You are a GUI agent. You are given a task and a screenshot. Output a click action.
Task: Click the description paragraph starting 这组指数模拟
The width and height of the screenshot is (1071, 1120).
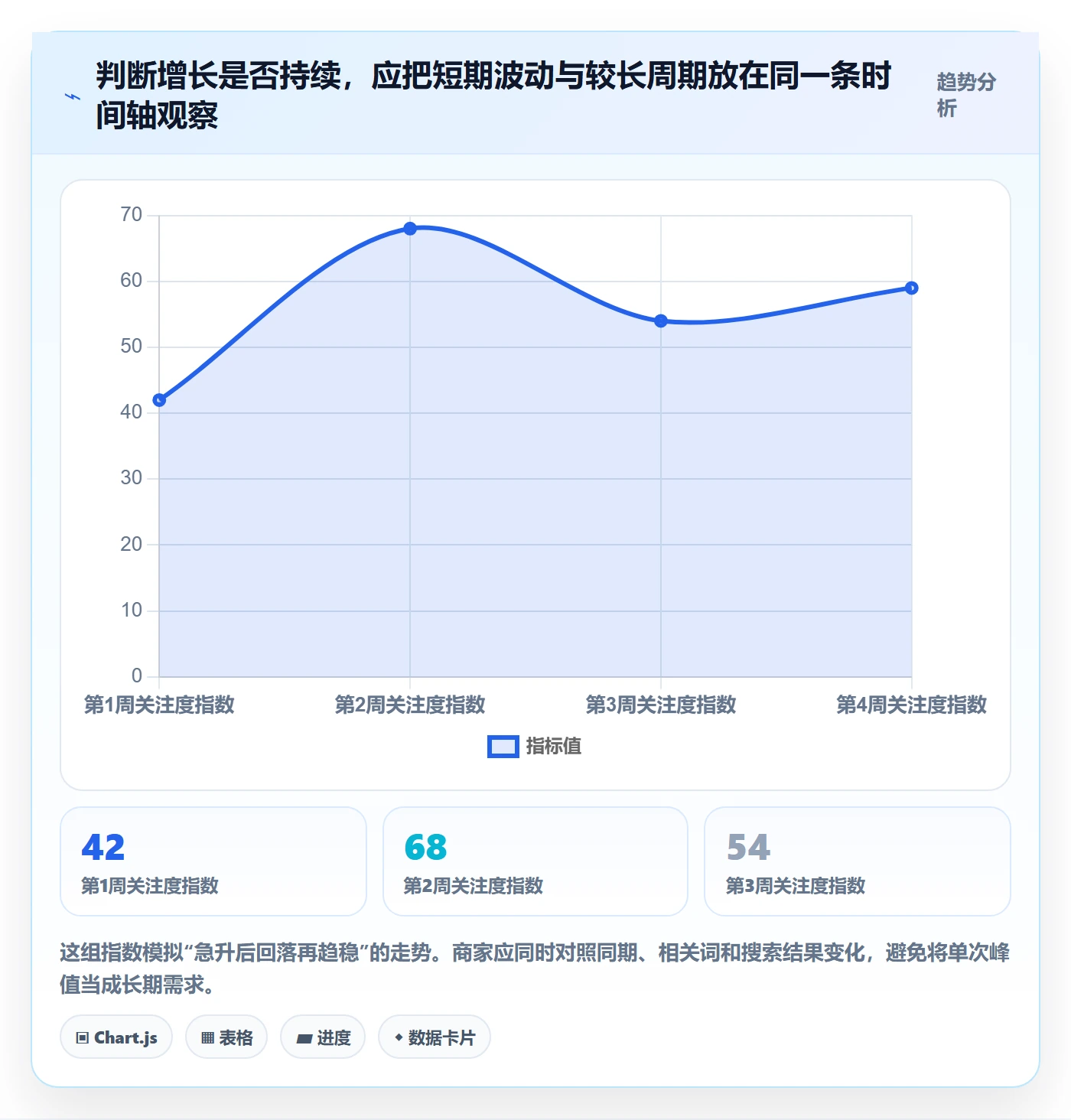[x=535, y=969]
